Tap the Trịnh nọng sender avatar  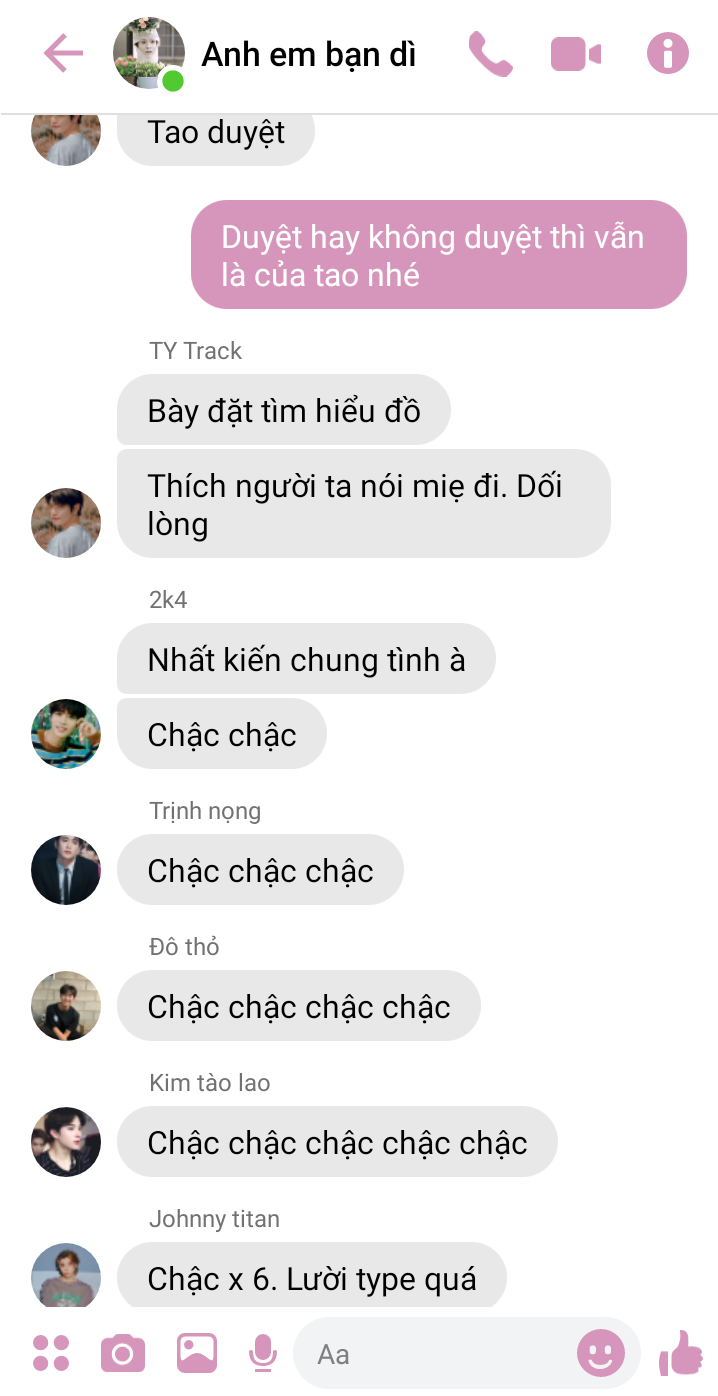[66, 870]
